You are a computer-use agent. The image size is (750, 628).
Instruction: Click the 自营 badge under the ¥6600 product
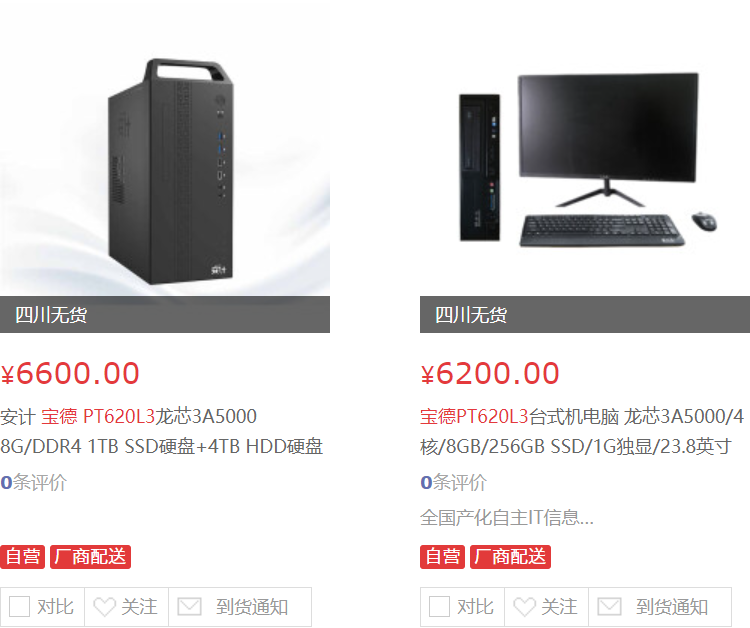point(22,557)
